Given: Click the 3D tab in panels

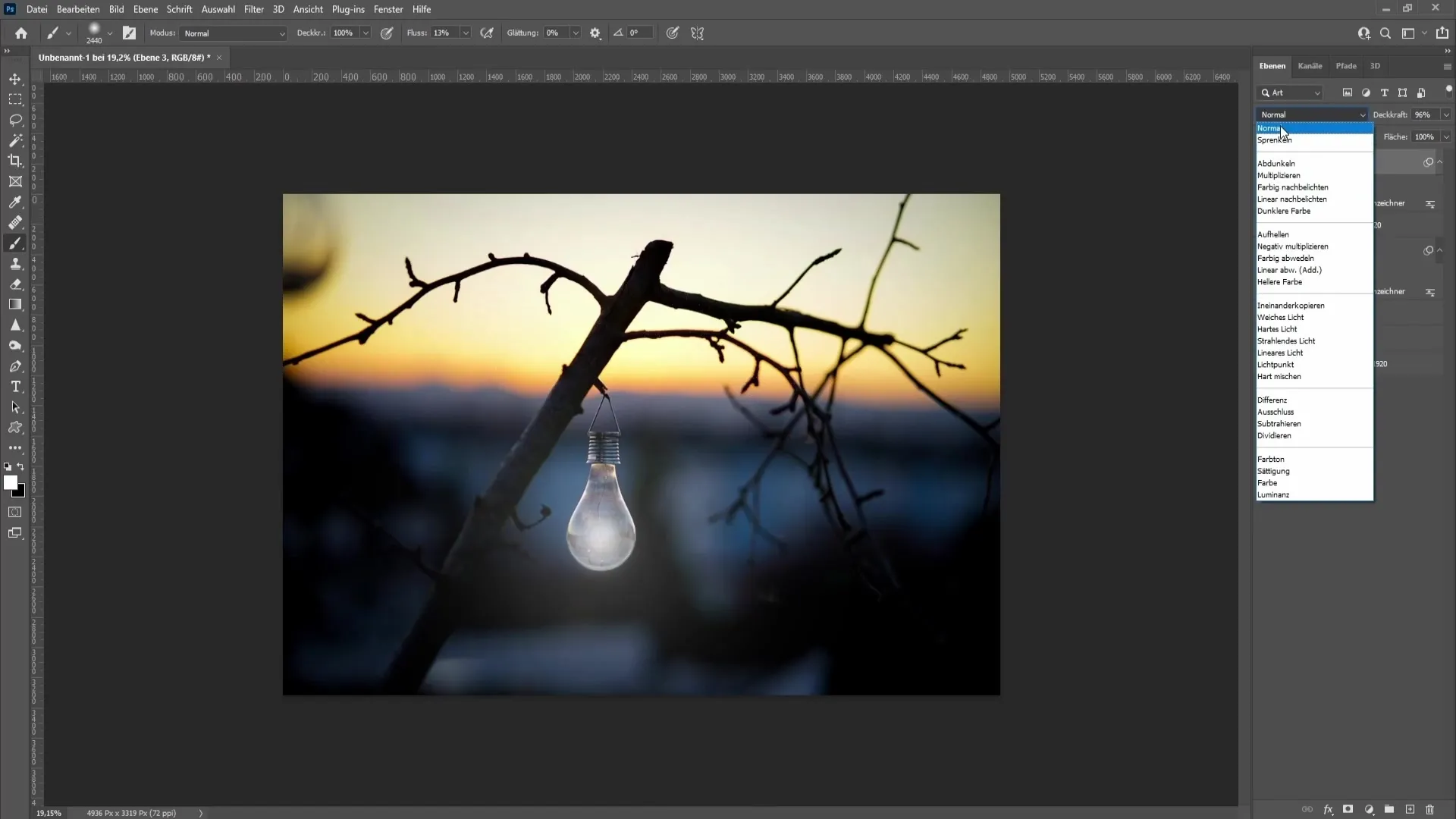Looking at the screenshot, I should (x=1375, y=65).
